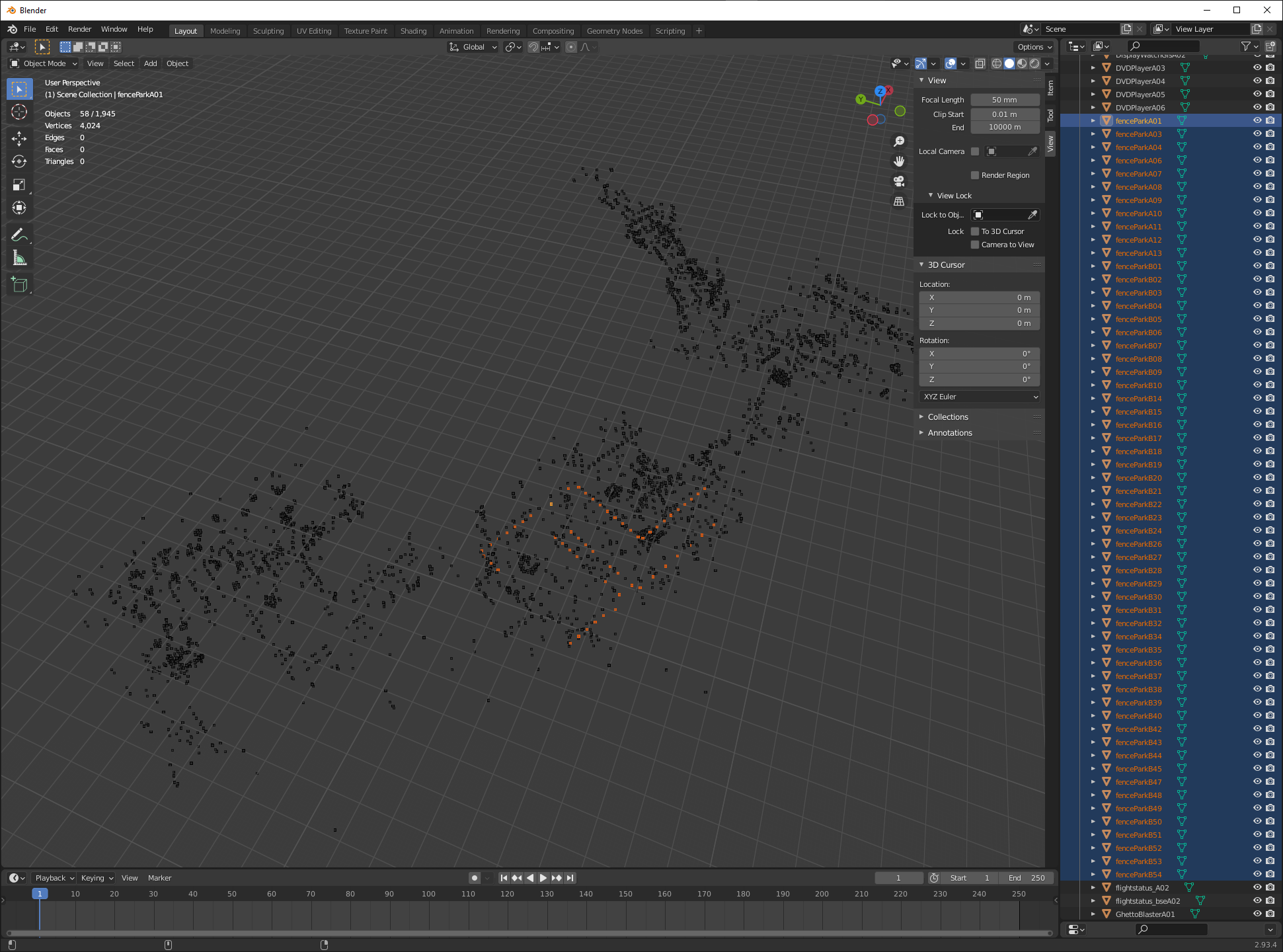
Task: Open the File menu
Action: (x=30, y=29)
